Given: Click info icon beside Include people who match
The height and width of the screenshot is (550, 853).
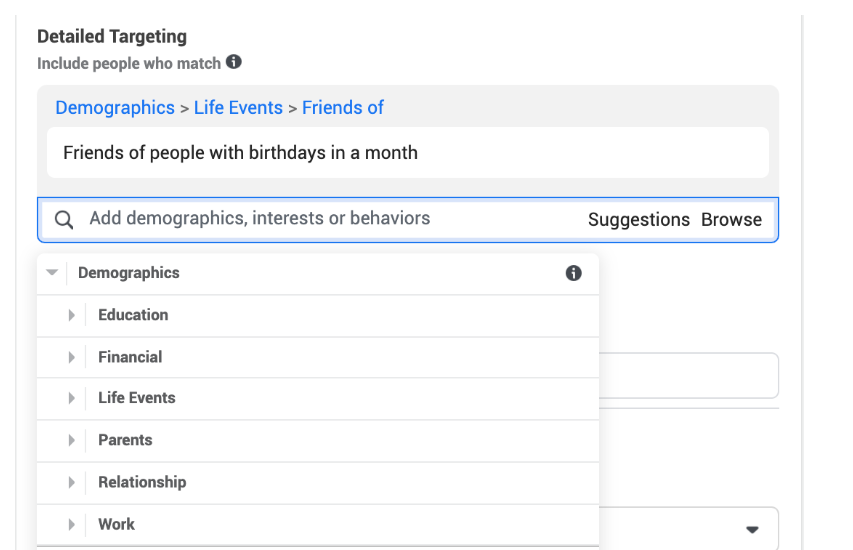Looking at the screenshot, I should [x=234, y=62].
